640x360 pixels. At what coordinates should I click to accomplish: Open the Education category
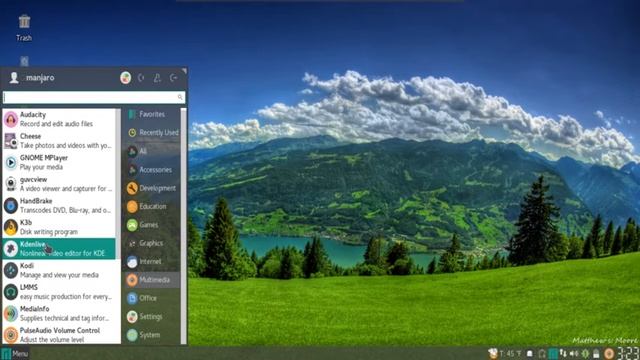151,207
